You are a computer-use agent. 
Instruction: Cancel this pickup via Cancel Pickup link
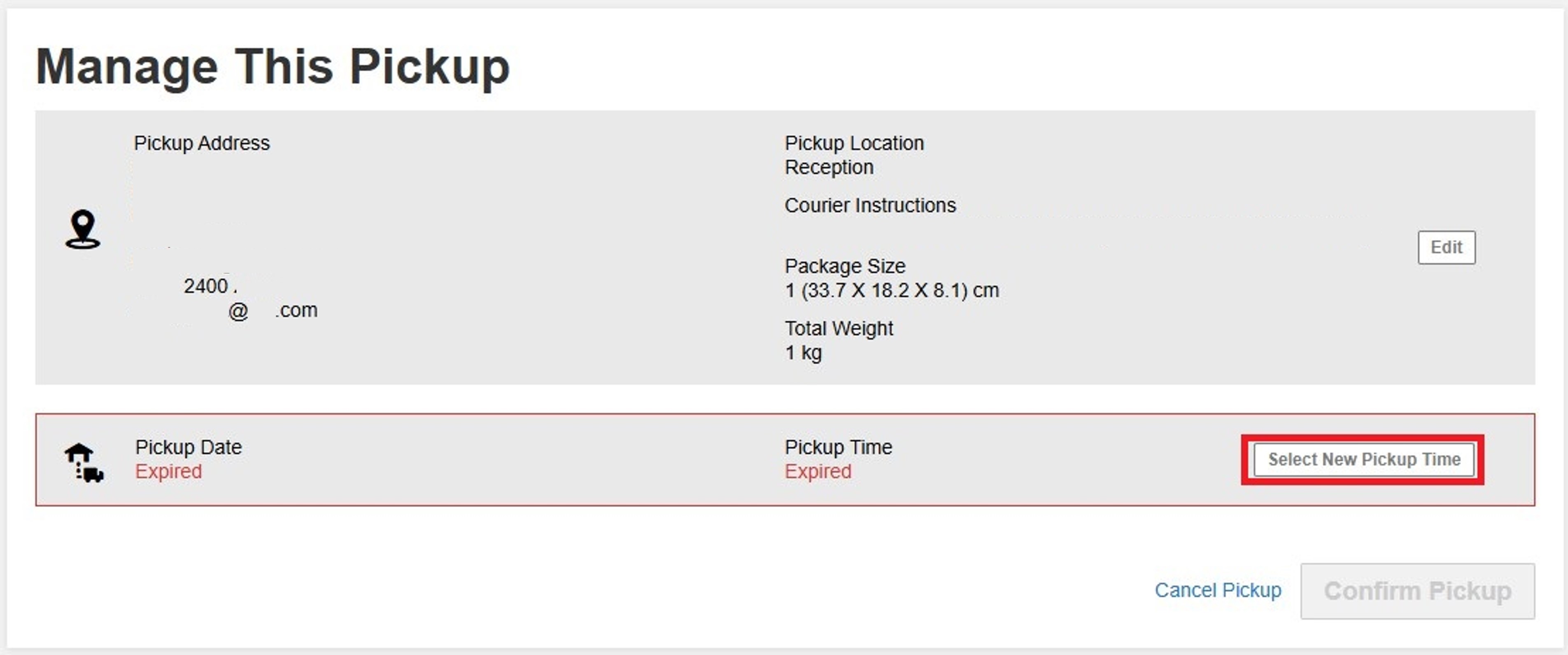1218,590
